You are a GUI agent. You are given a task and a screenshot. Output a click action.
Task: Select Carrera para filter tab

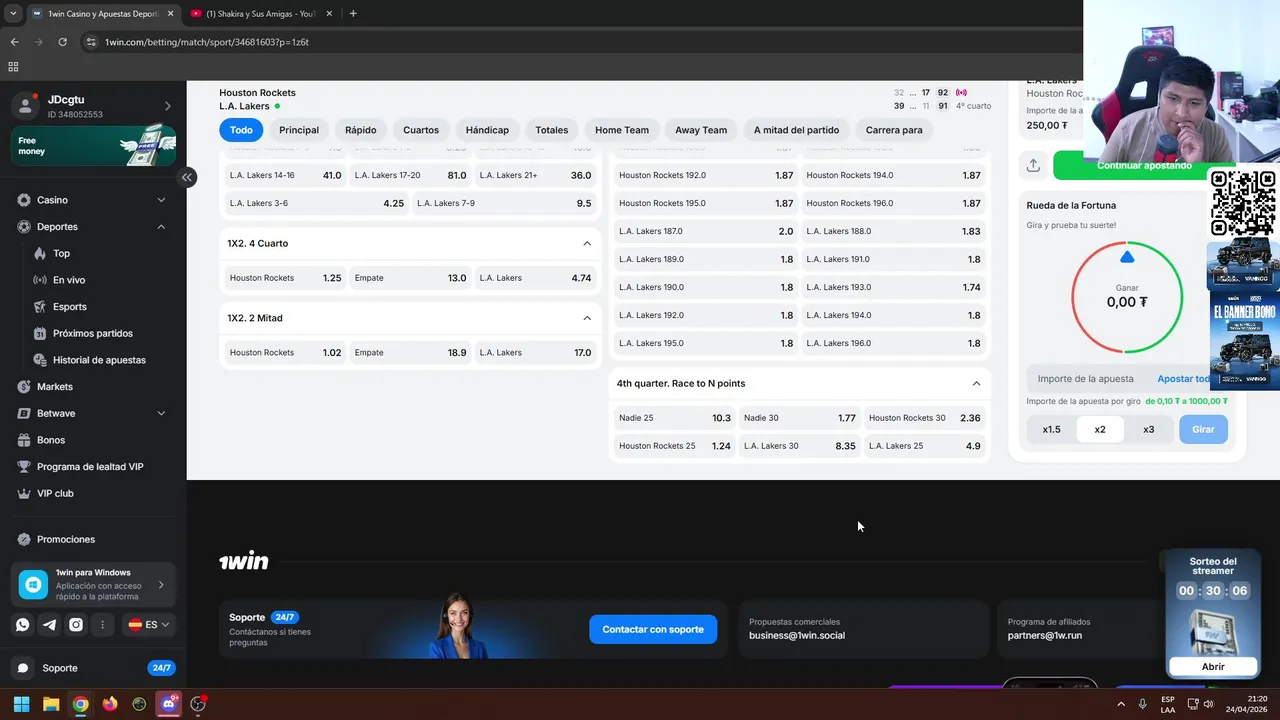pos(894,130)
